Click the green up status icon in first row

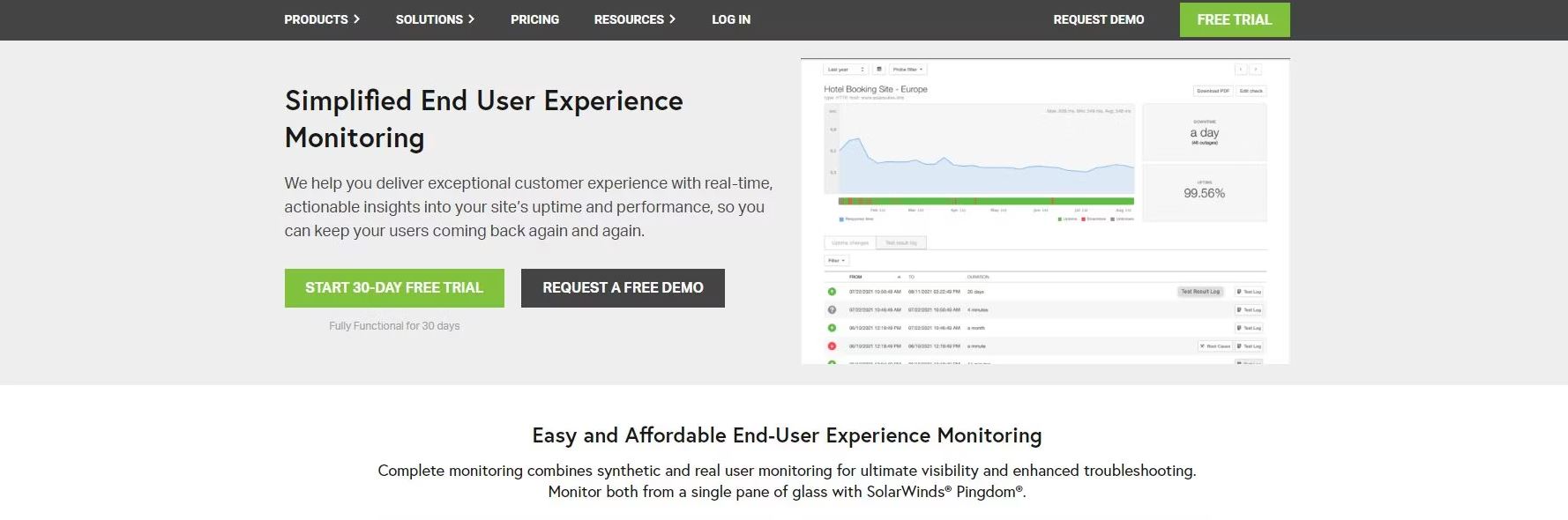click(x=832, y=292)
